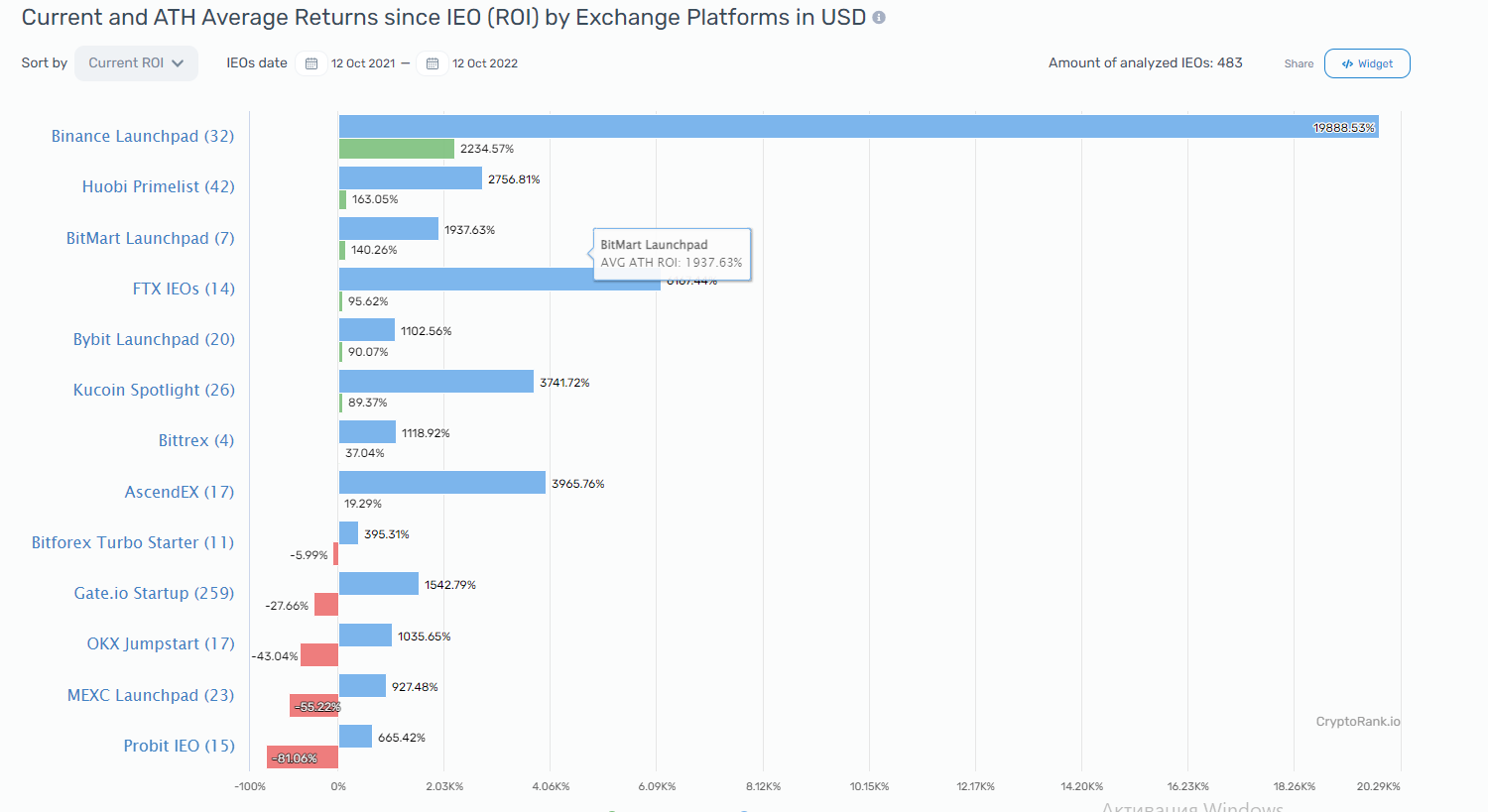Open OKX Jumpstart (17) link
Viewport: 1488px width, 812px height.
(x=161, y=644)
